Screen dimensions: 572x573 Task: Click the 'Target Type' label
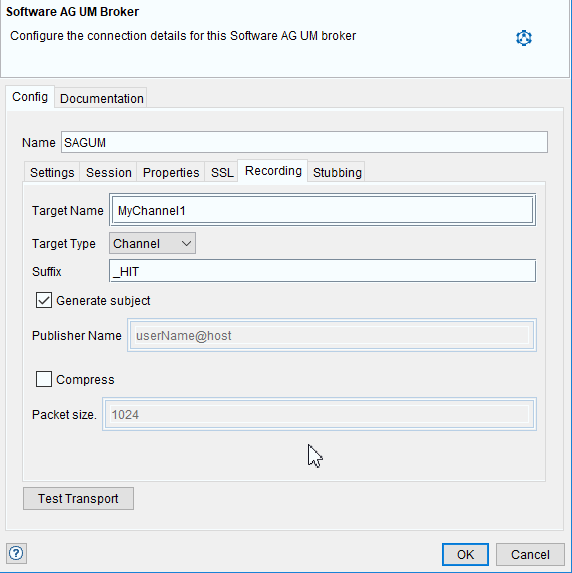click(x=64, y=243)
